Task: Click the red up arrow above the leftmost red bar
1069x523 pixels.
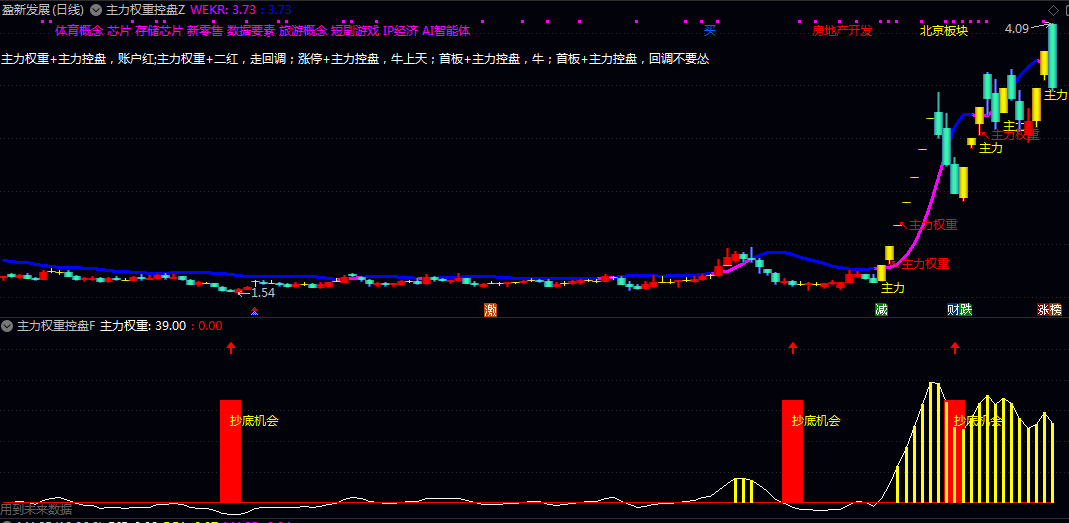Action: click(x=230, y=347)
